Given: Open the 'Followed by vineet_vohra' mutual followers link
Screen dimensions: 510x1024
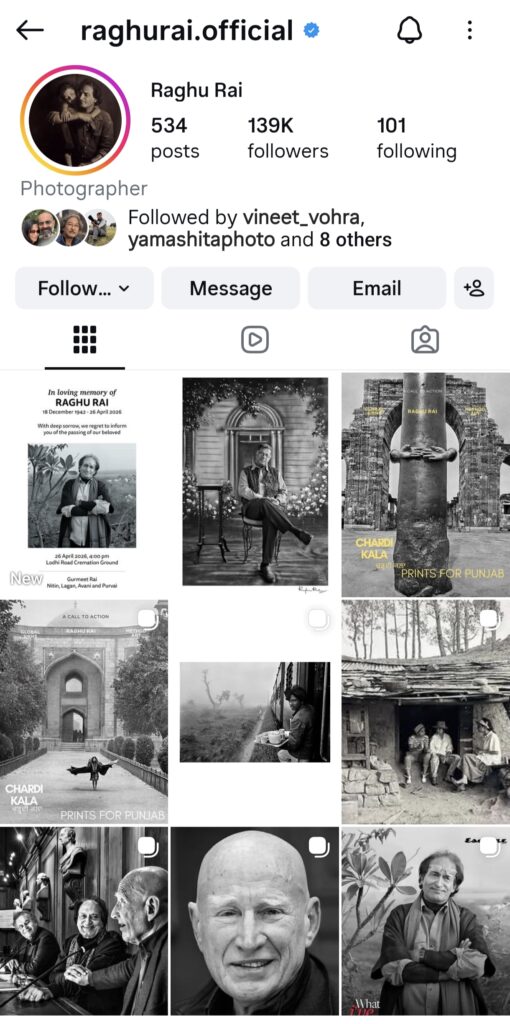Looking at the screenshot, I should [260, 228].
